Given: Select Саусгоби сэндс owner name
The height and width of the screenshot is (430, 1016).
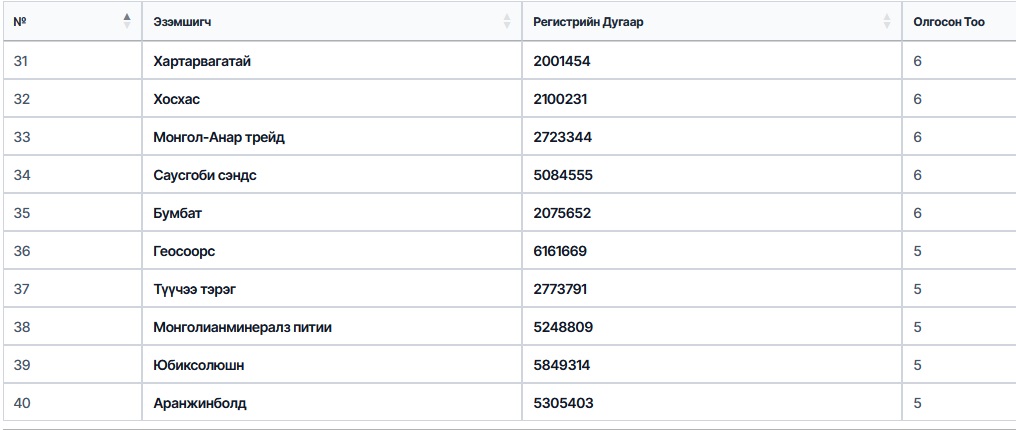Looking at the screenshot, I should 205,175.
